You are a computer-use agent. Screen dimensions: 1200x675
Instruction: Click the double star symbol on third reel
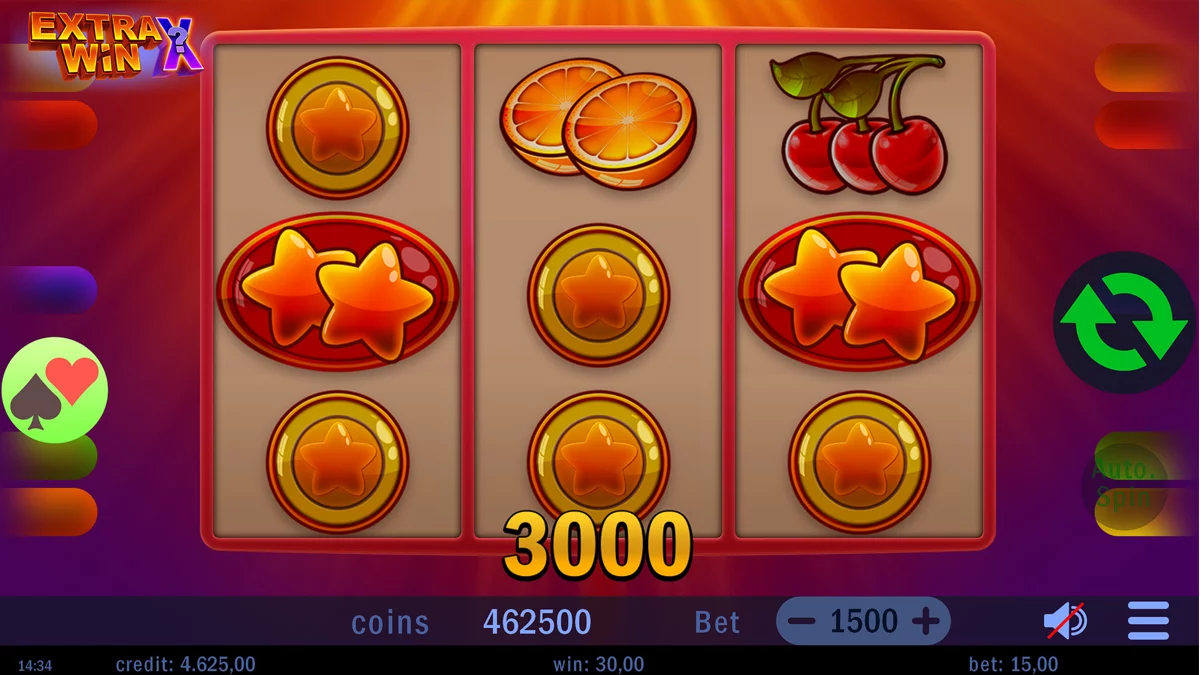click(x=859, y=292)
